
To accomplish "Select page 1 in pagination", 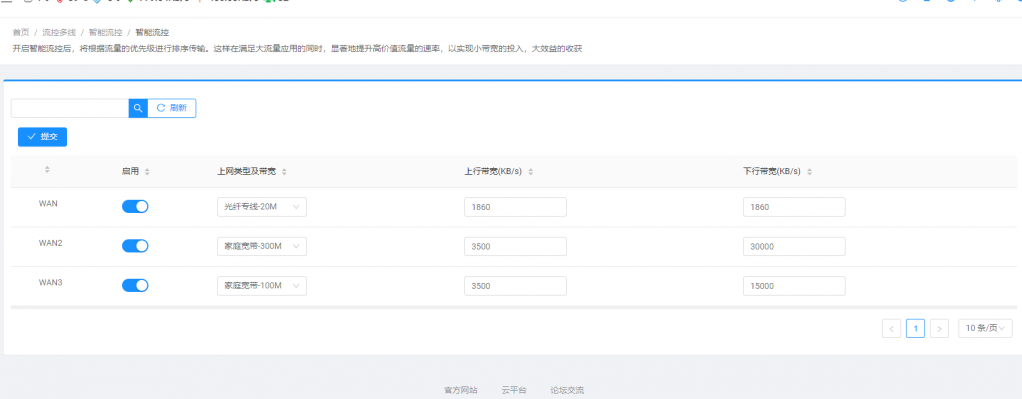I will [x=915, y=329].
